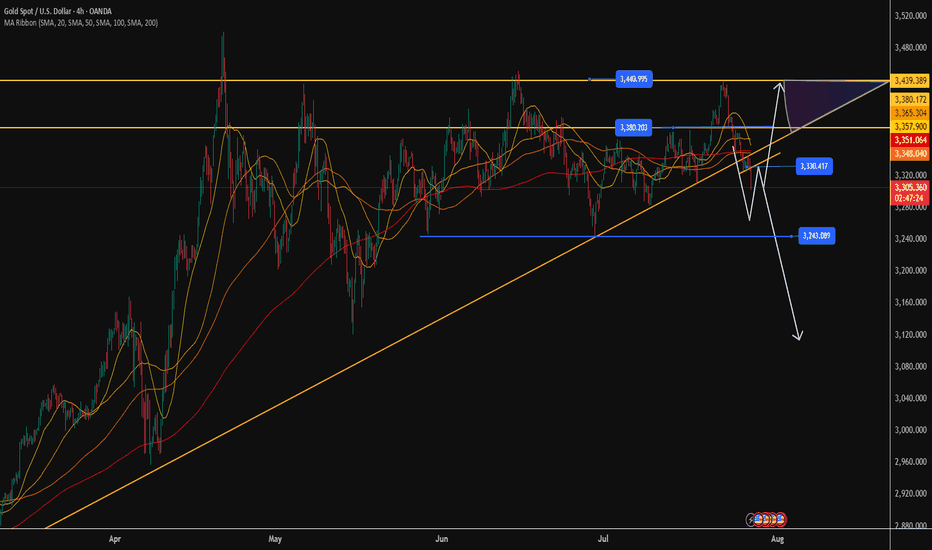Select the blue 3,330.417 price label
932x550 pixels.
(814, 166)
